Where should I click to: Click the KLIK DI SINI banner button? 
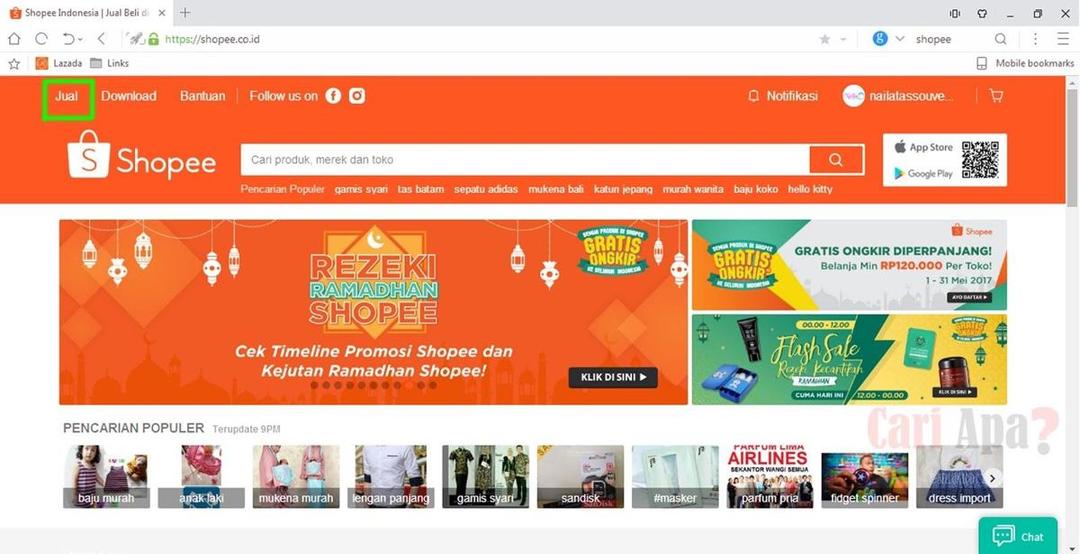click(613, 377)
